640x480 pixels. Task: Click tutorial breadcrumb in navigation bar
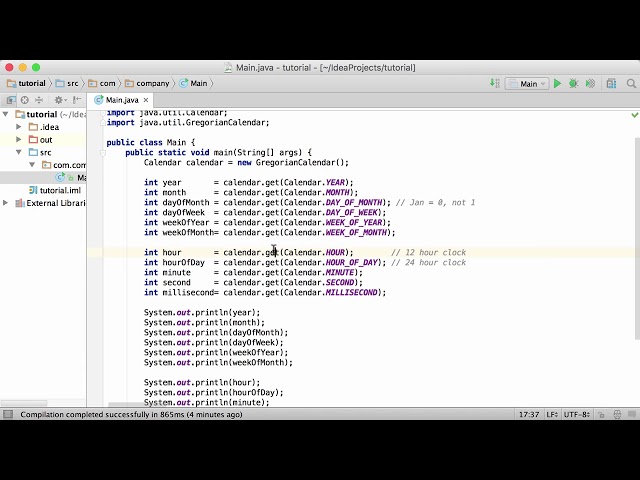[x=27, y=84]
